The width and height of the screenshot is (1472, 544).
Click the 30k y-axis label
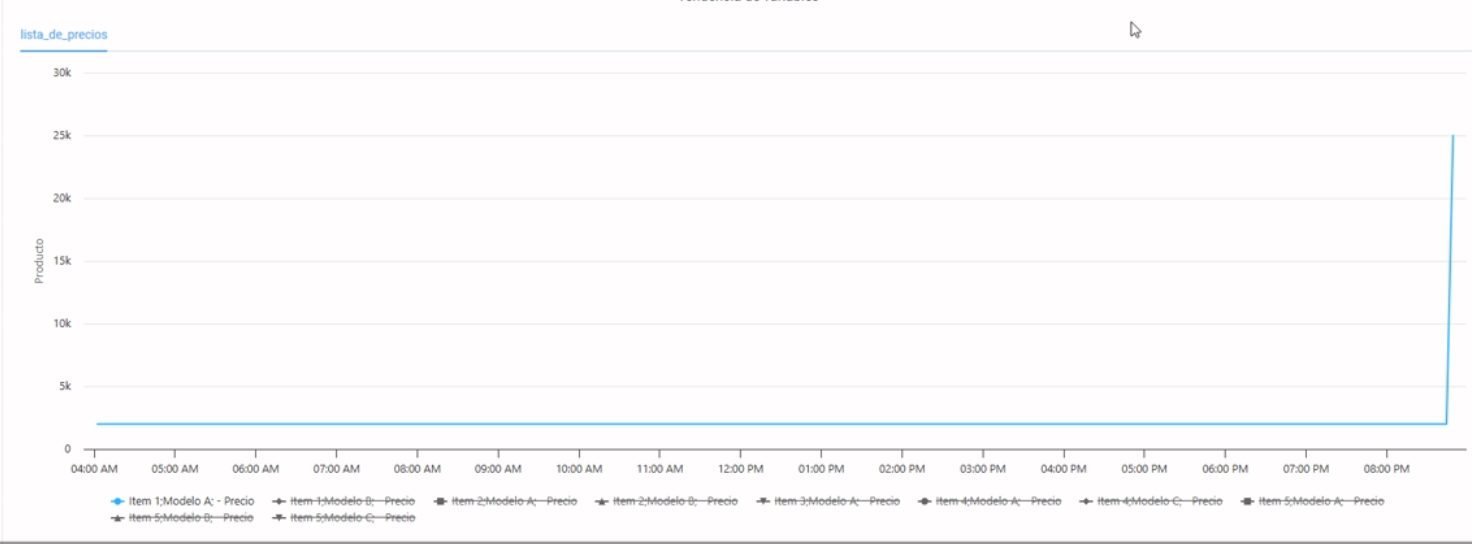tap(62, 73)
